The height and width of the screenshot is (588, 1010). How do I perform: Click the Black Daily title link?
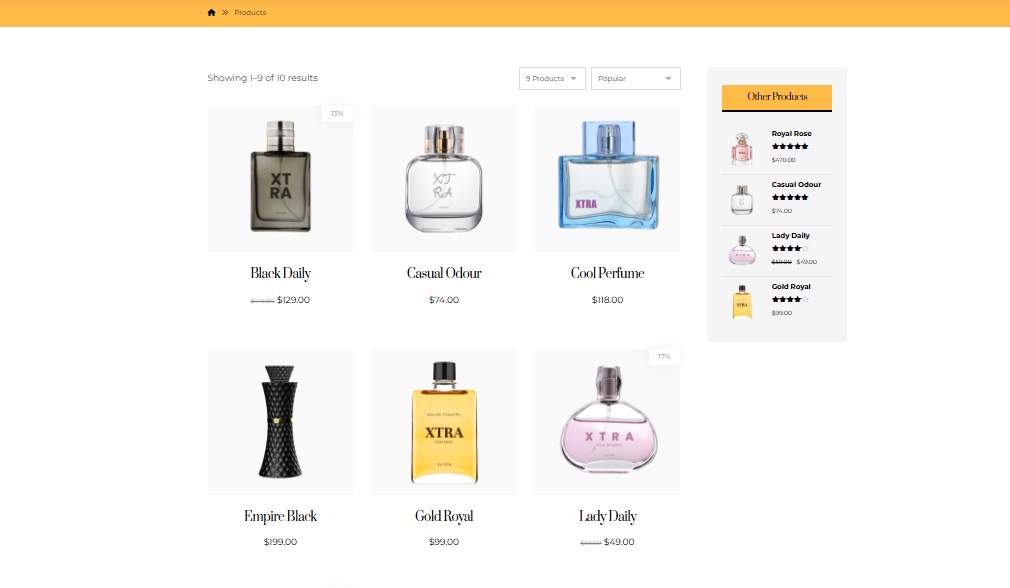pos(280,273)
